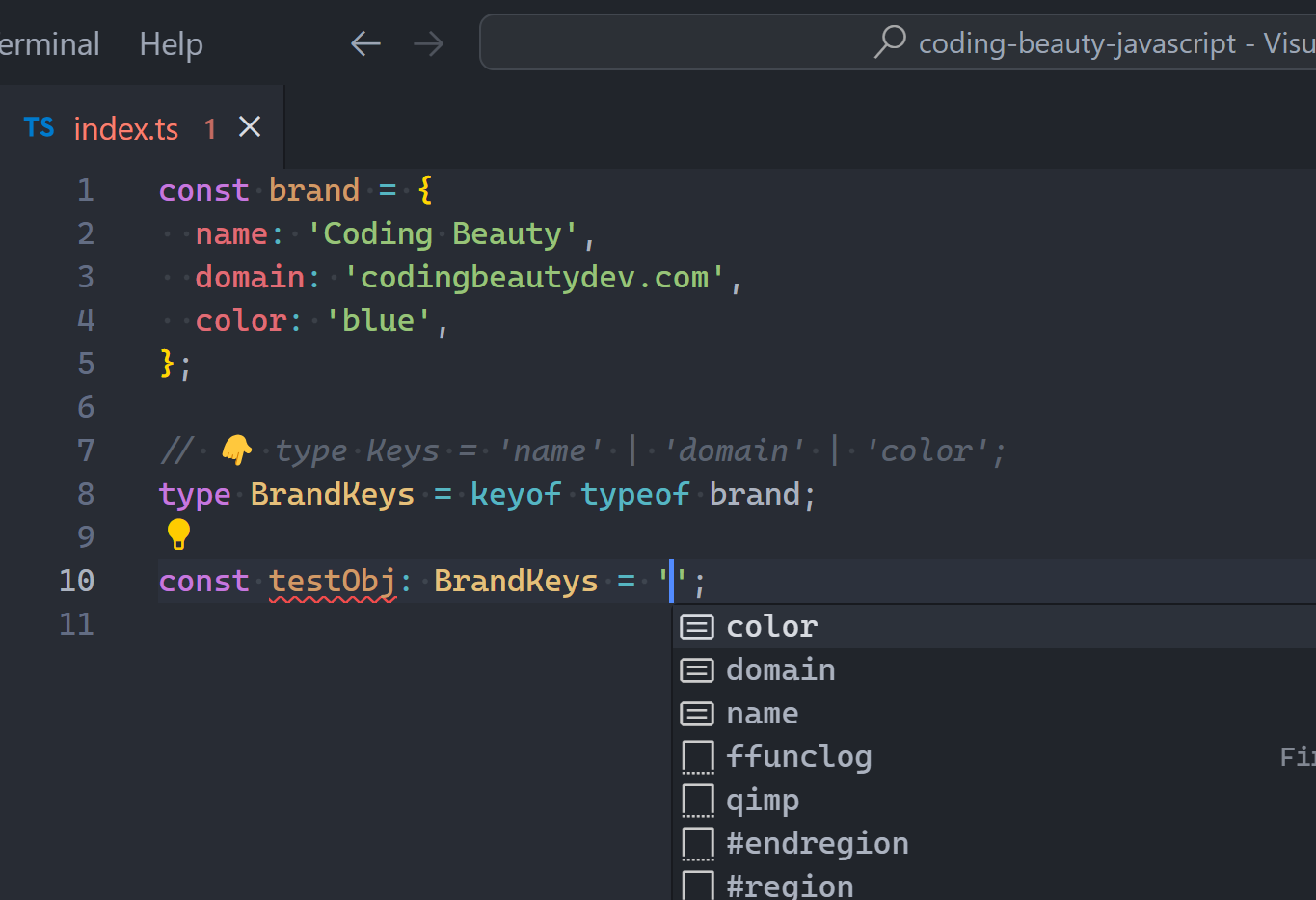The height and width of the screenshot is (900, 1316).
Task: Switch to the index.ts tab
Action: (x=126, y=126)
